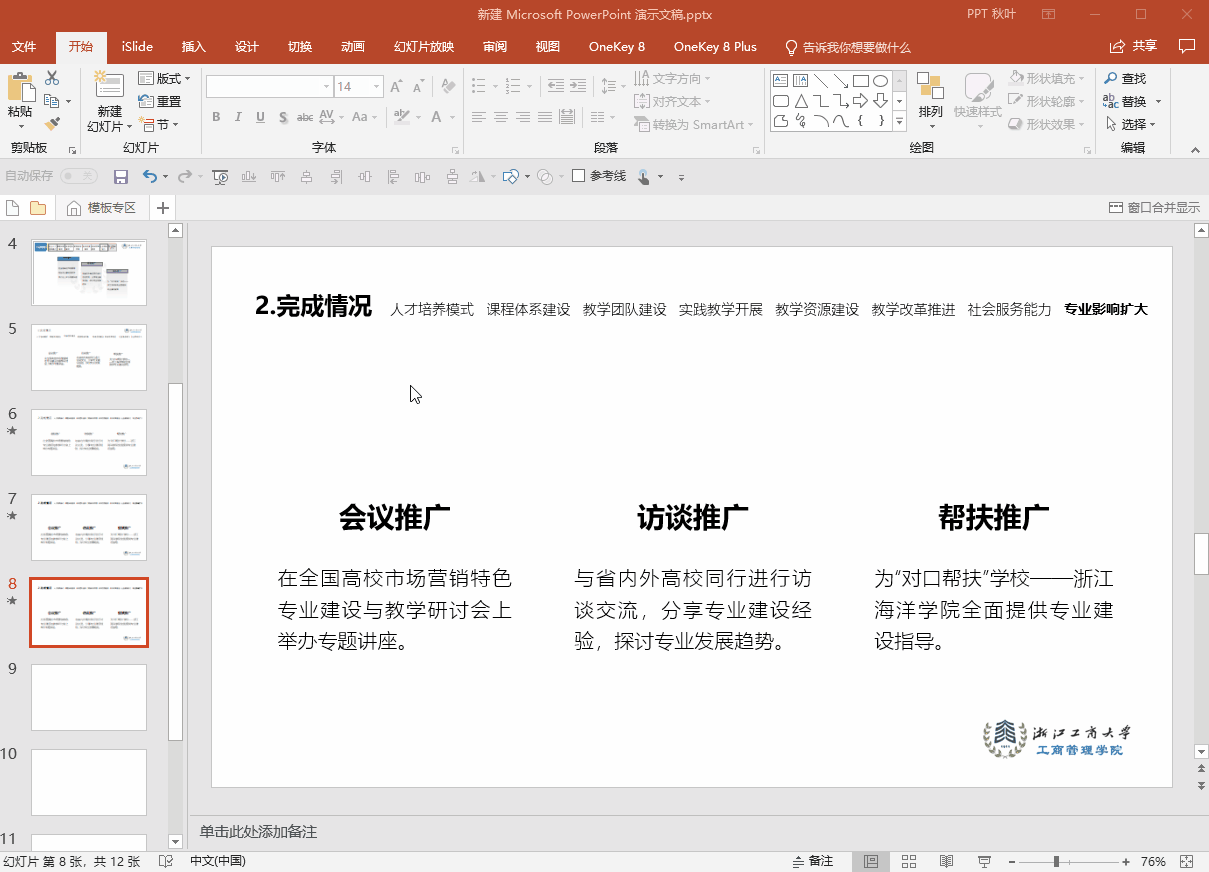The width and height of the screenshot is (1209, 872).
Task: Click the new document icon in the tab bar
Action: (13, 208)
